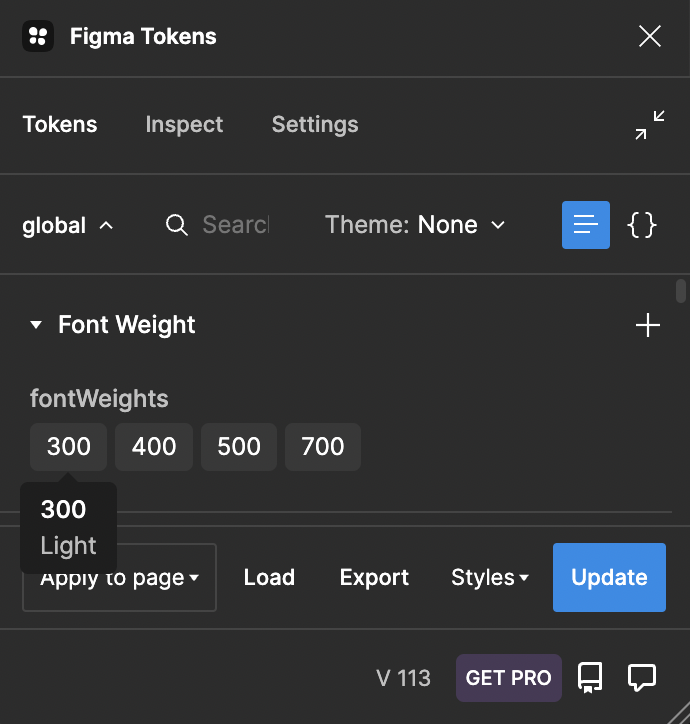The width and height of the screenshot is (690, 724).
Task: Collapse the Font Weight section
Action: pos(36,325)
